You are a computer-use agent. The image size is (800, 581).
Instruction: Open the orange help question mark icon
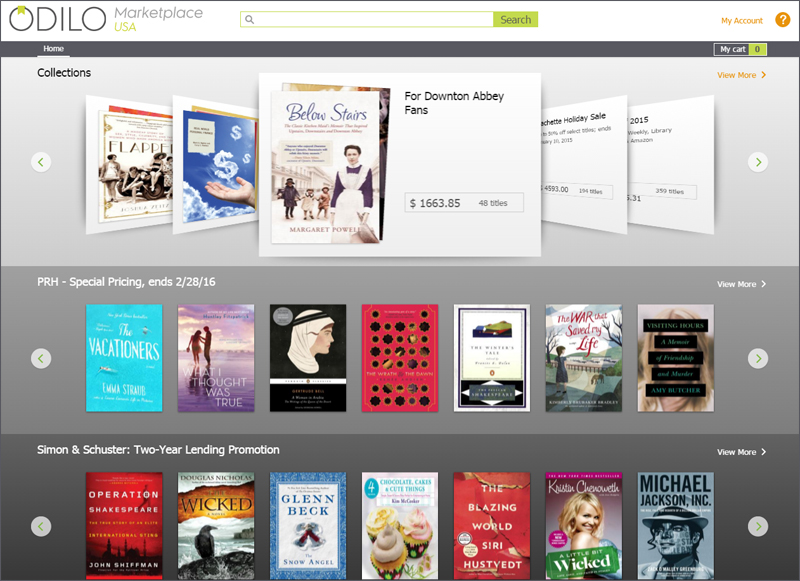click(782, 20)
